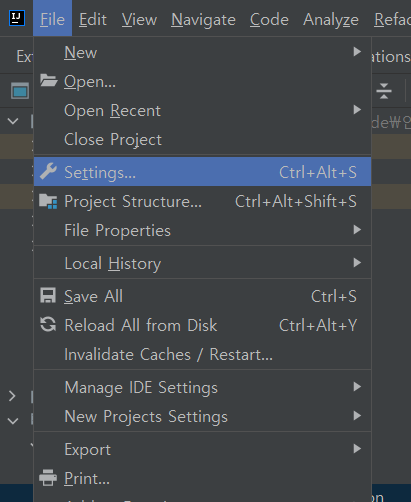Click the wrench icon next to Settings...

point(48,172)
